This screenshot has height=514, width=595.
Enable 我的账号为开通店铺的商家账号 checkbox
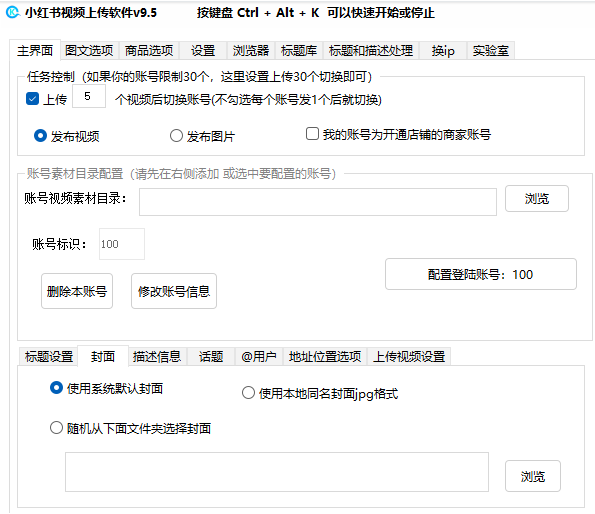click(312, 134)
